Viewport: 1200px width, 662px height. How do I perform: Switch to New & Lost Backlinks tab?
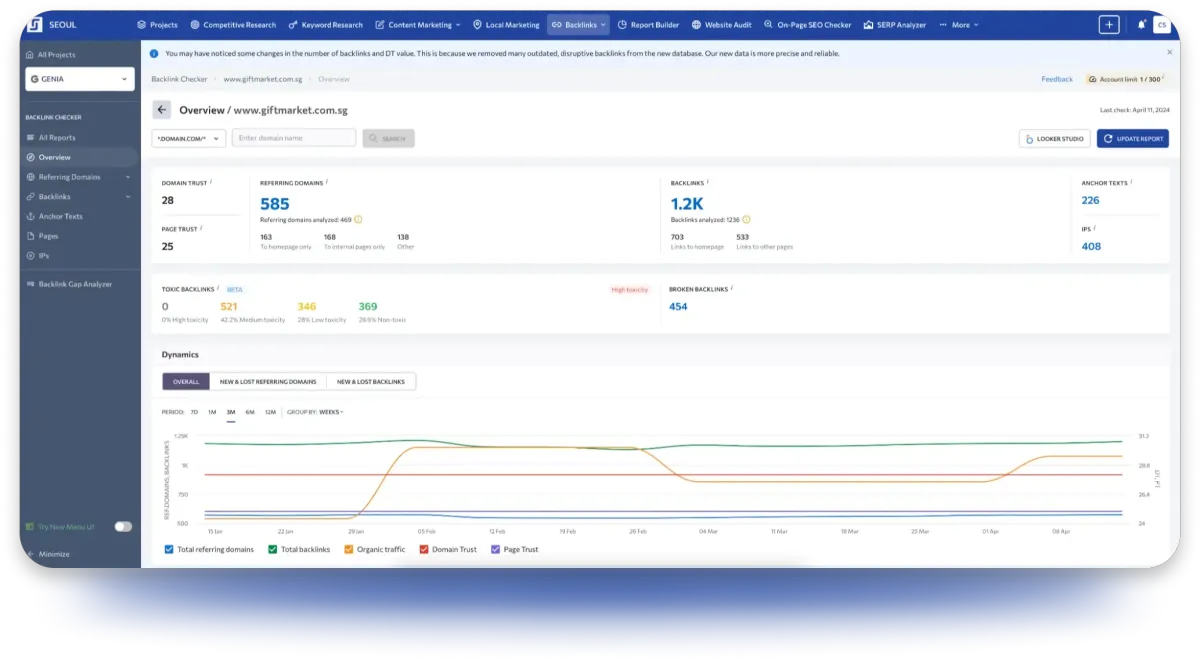[371, 381]
